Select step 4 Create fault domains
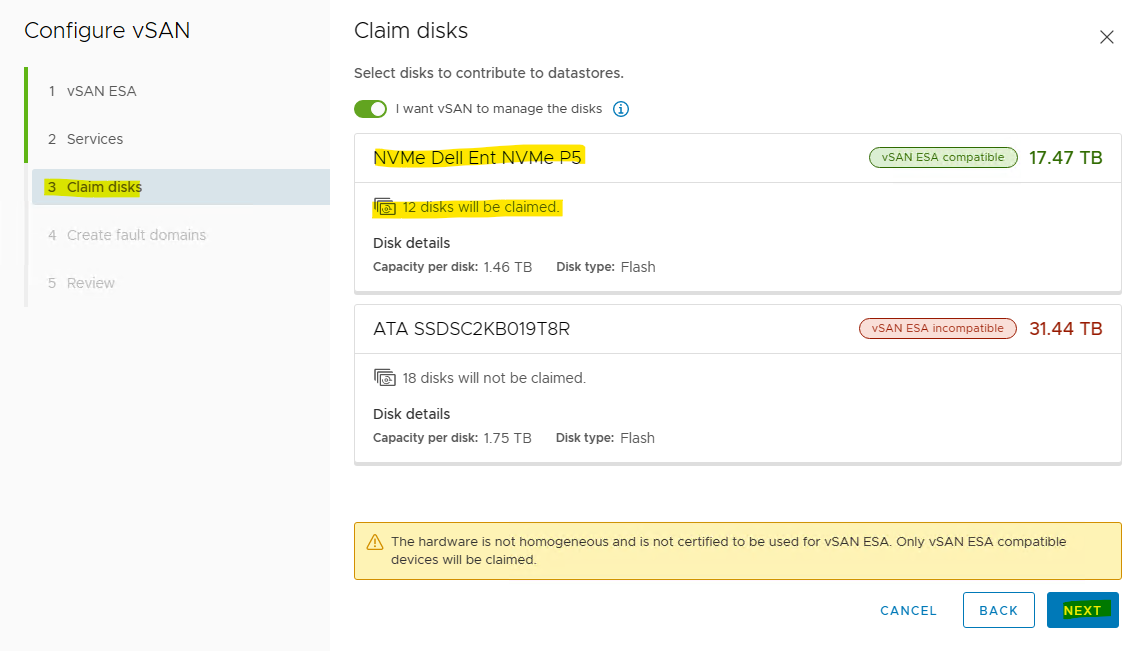This screenshot has height=651, width=1145. tap(136, 235)
